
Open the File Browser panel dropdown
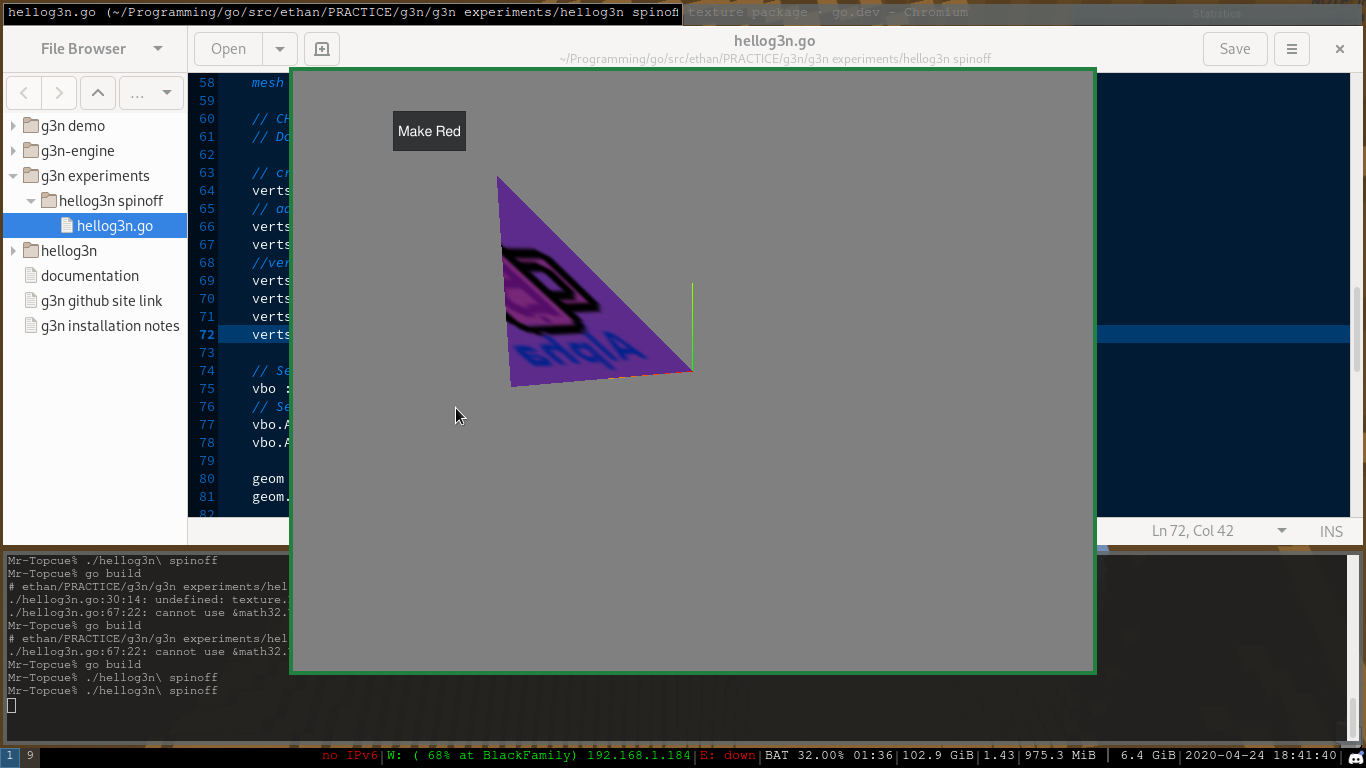[x=157, y=49]
